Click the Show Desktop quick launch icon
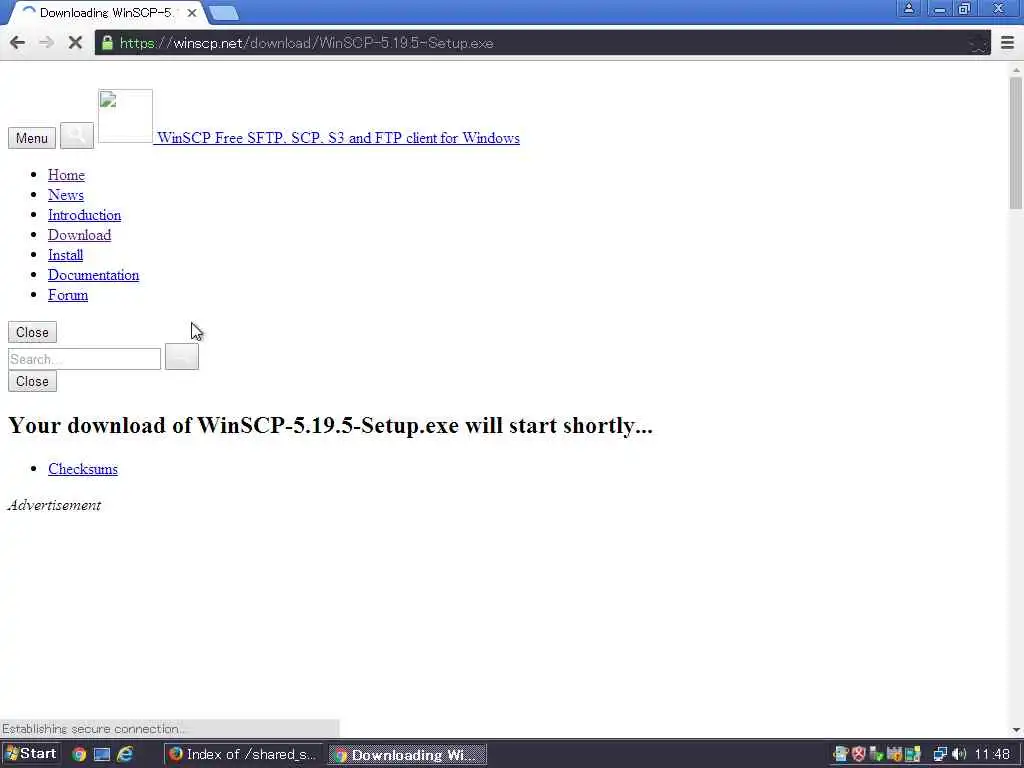The width and height of the screenshot is (1024, 768). [x=102, y=754]
